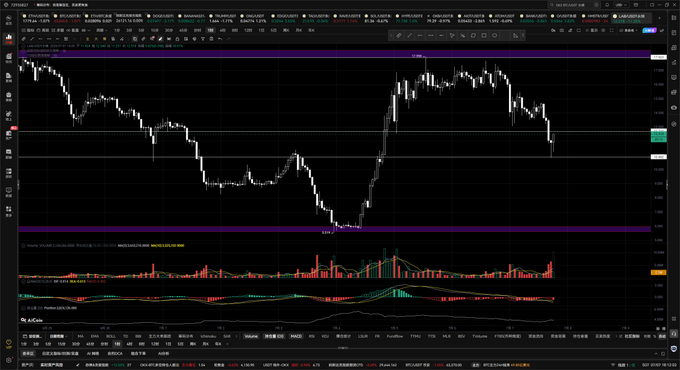Select the trend line tool in floating toolbar
Image resolution: width=680 pixels, height=370 pixels.
tap(409, 36)
